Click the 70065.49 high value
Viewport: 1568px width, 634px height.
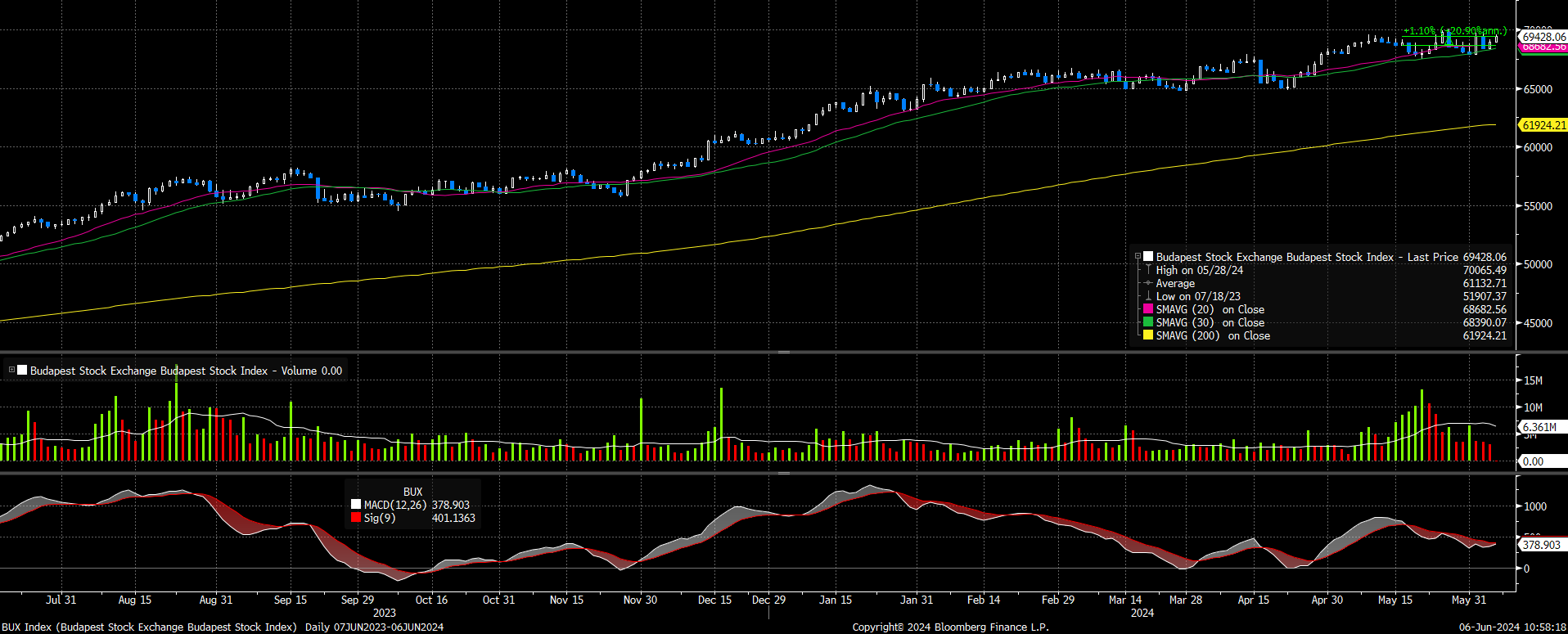[x=1485, y=270]
